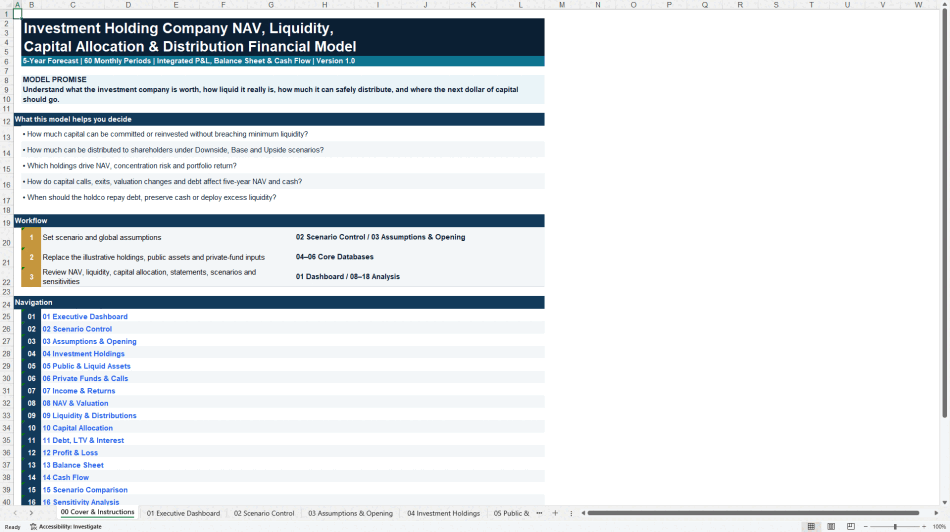The width and height of the screenshot is (950, 532).
Task: Open hidden sheet tabs ellipsis
Action: tap(539, 513)
